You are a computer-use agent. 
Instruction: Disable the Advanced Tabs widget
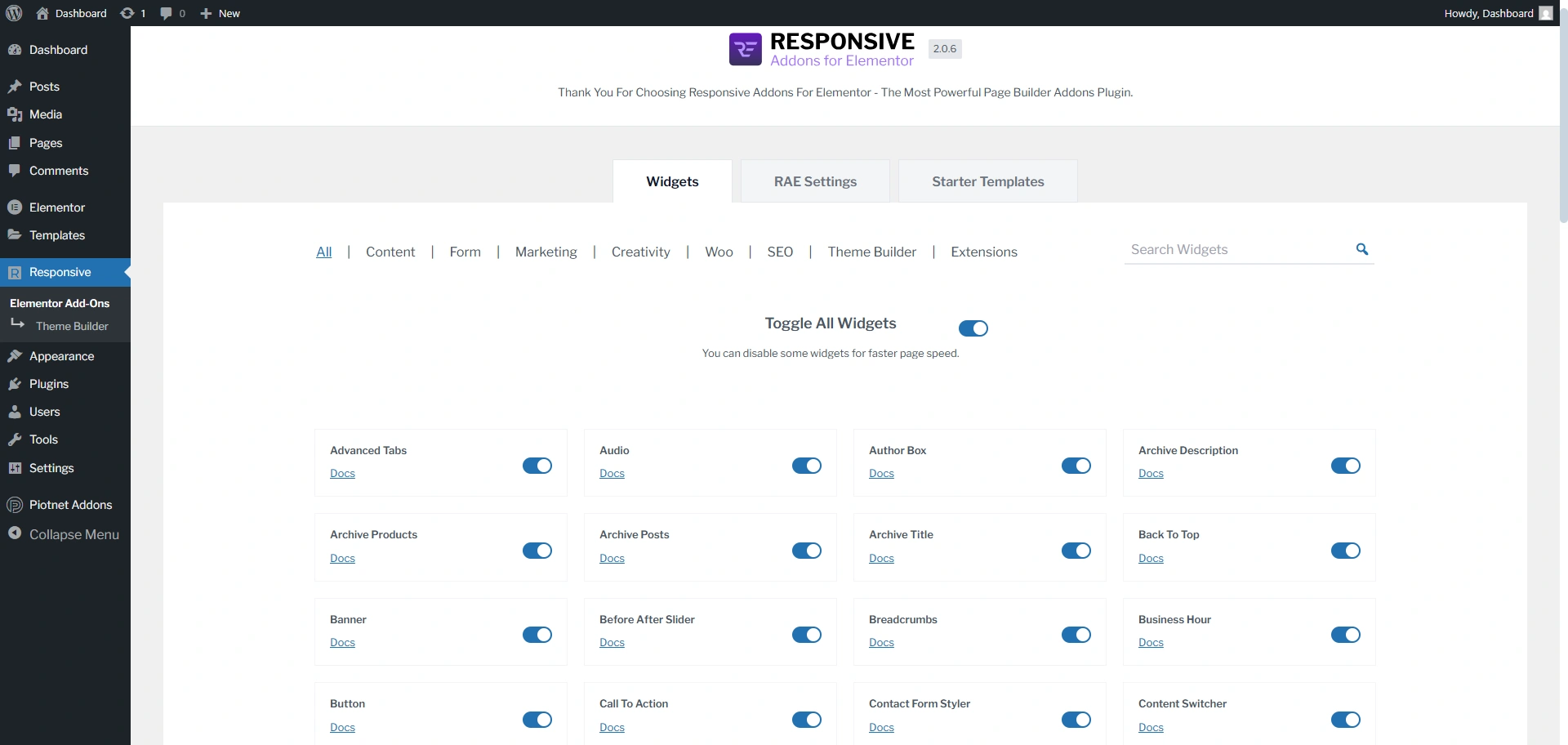537,466
